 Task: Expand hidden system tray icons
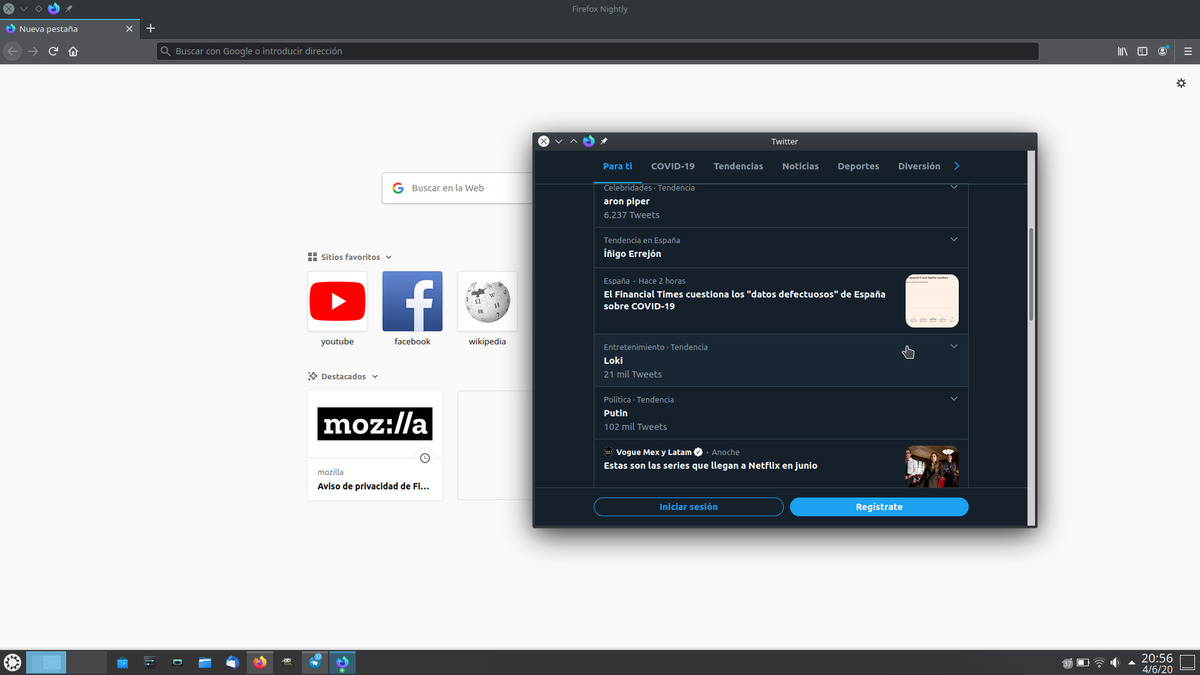pos(1131,662)
